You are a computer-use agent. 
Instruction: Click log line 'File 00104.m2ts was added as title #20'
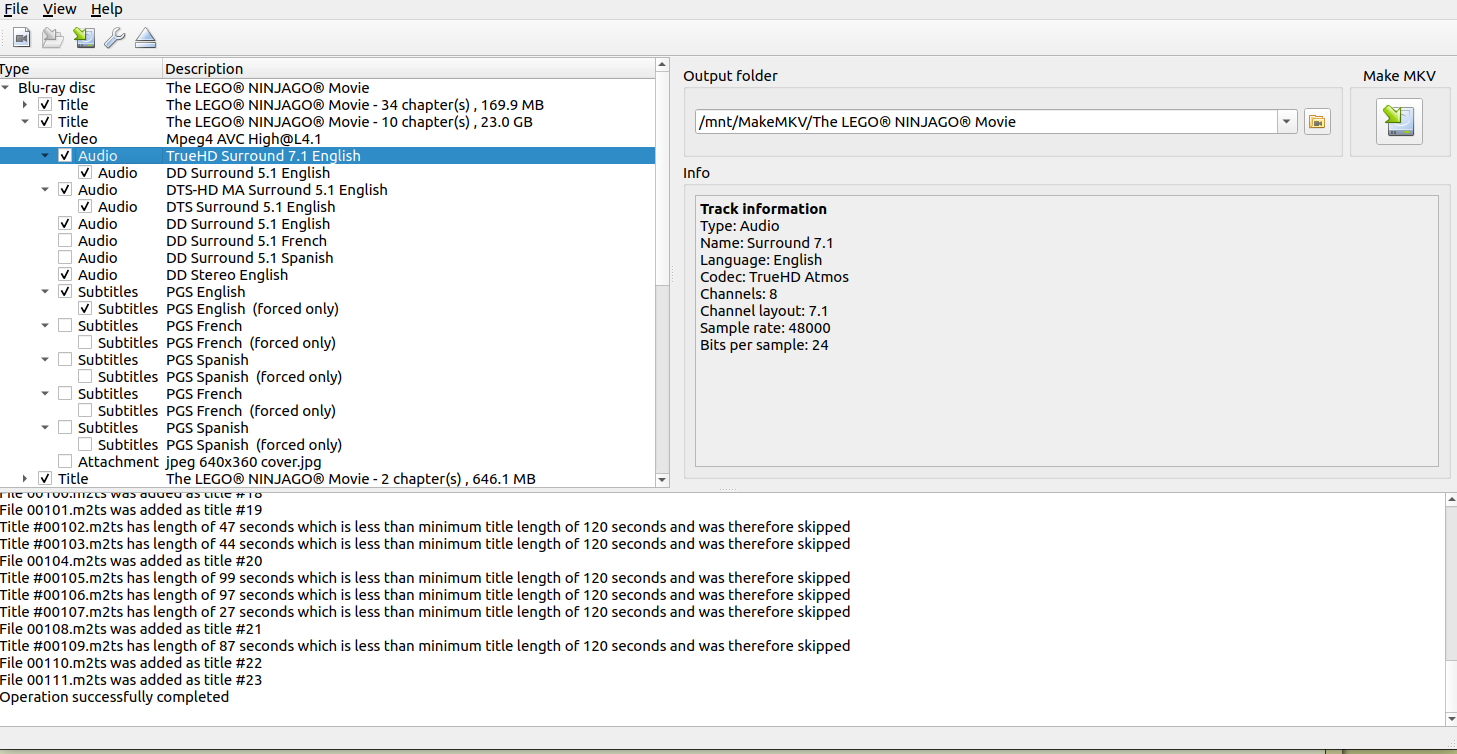pyautogui.click(x=131, y=561)
